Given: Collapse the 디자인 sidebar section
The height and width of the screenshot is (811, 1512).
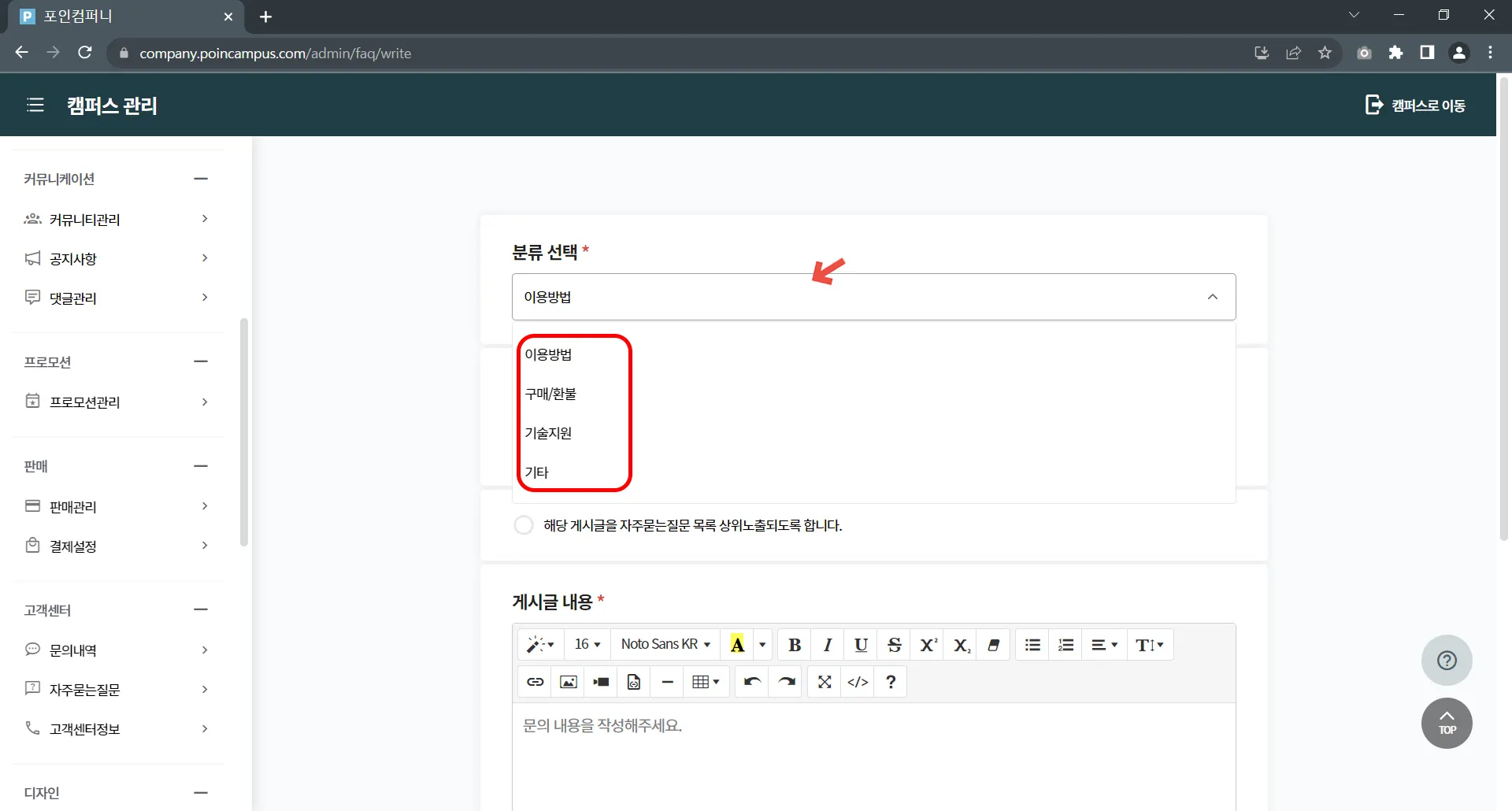Looking at the screenshot, I should pyautogui.click(x=201, y=793).
